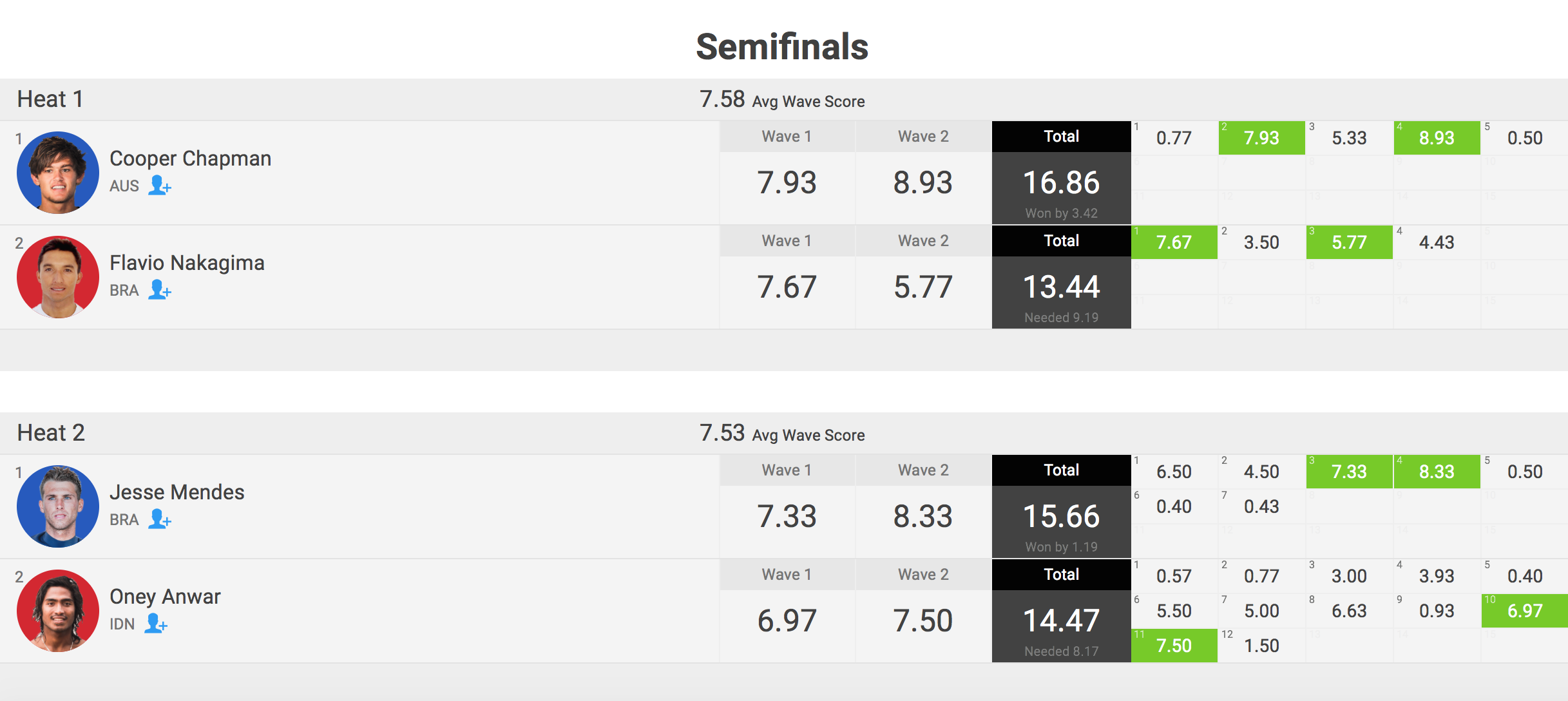Open Cooper Chapman's profile photo

click(x=58, y=173)
